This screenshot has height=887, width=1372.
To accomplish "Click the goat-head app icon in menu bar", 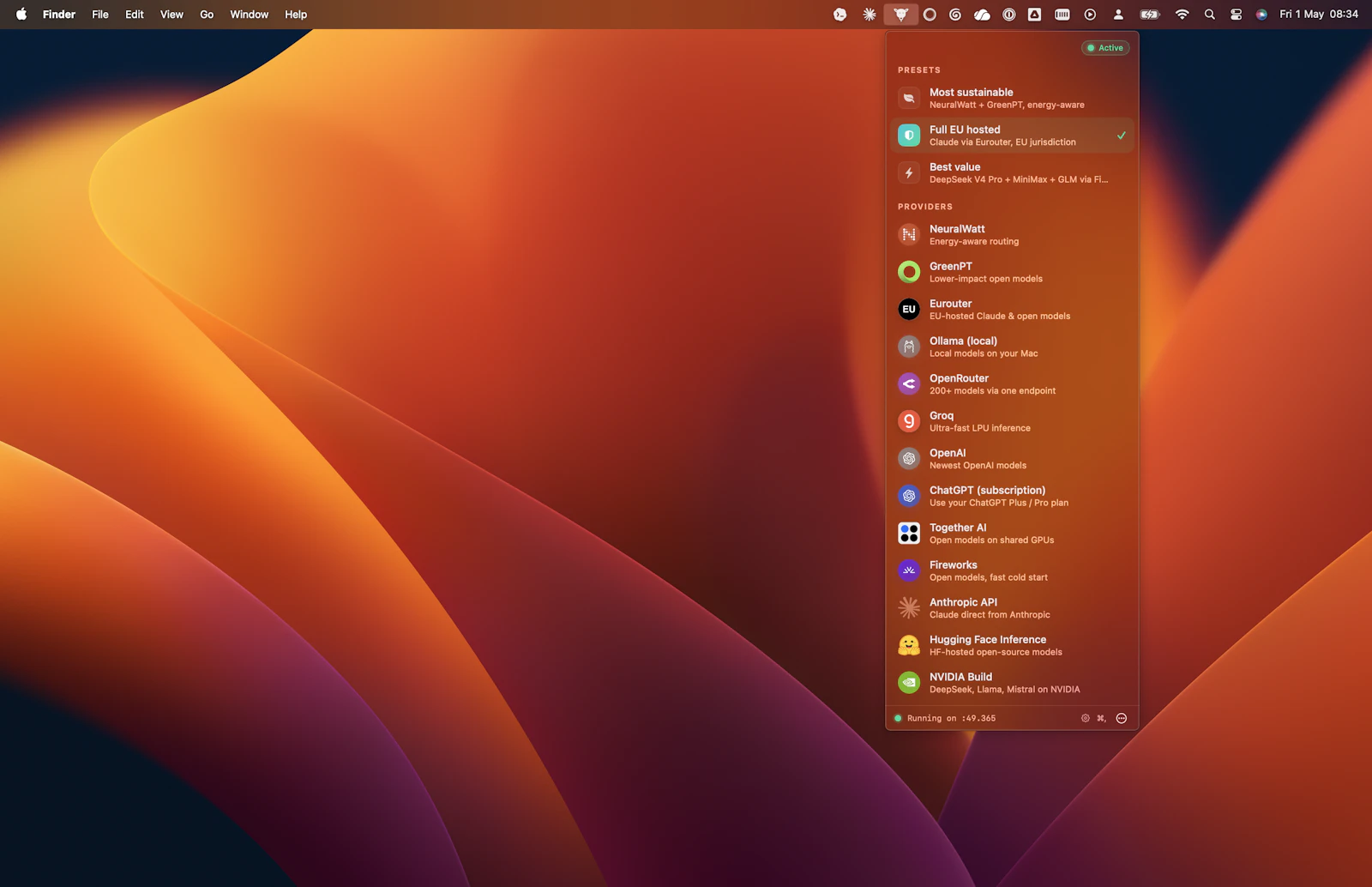I will tap(900, 15).
